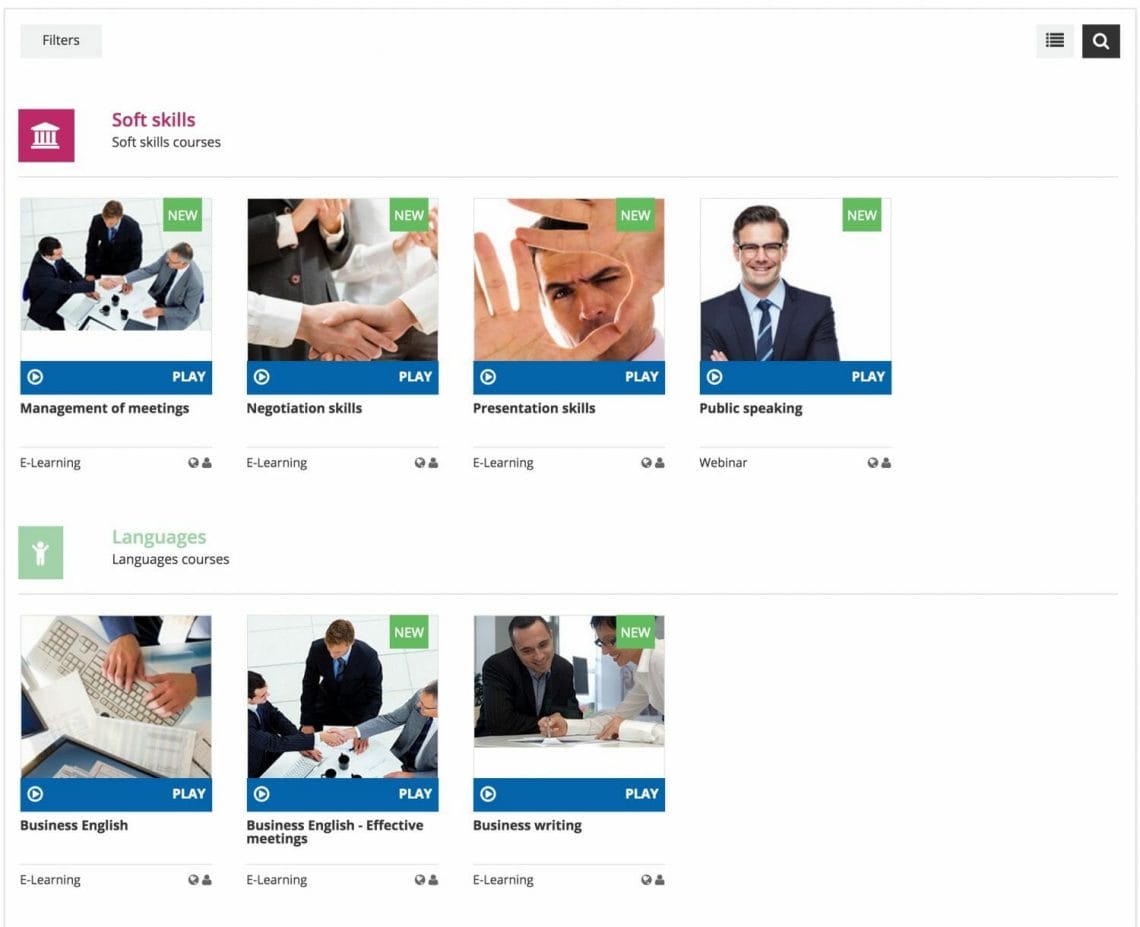
Task: Click NEW badge on Presentation skills
Action: (x=635, y=215)
